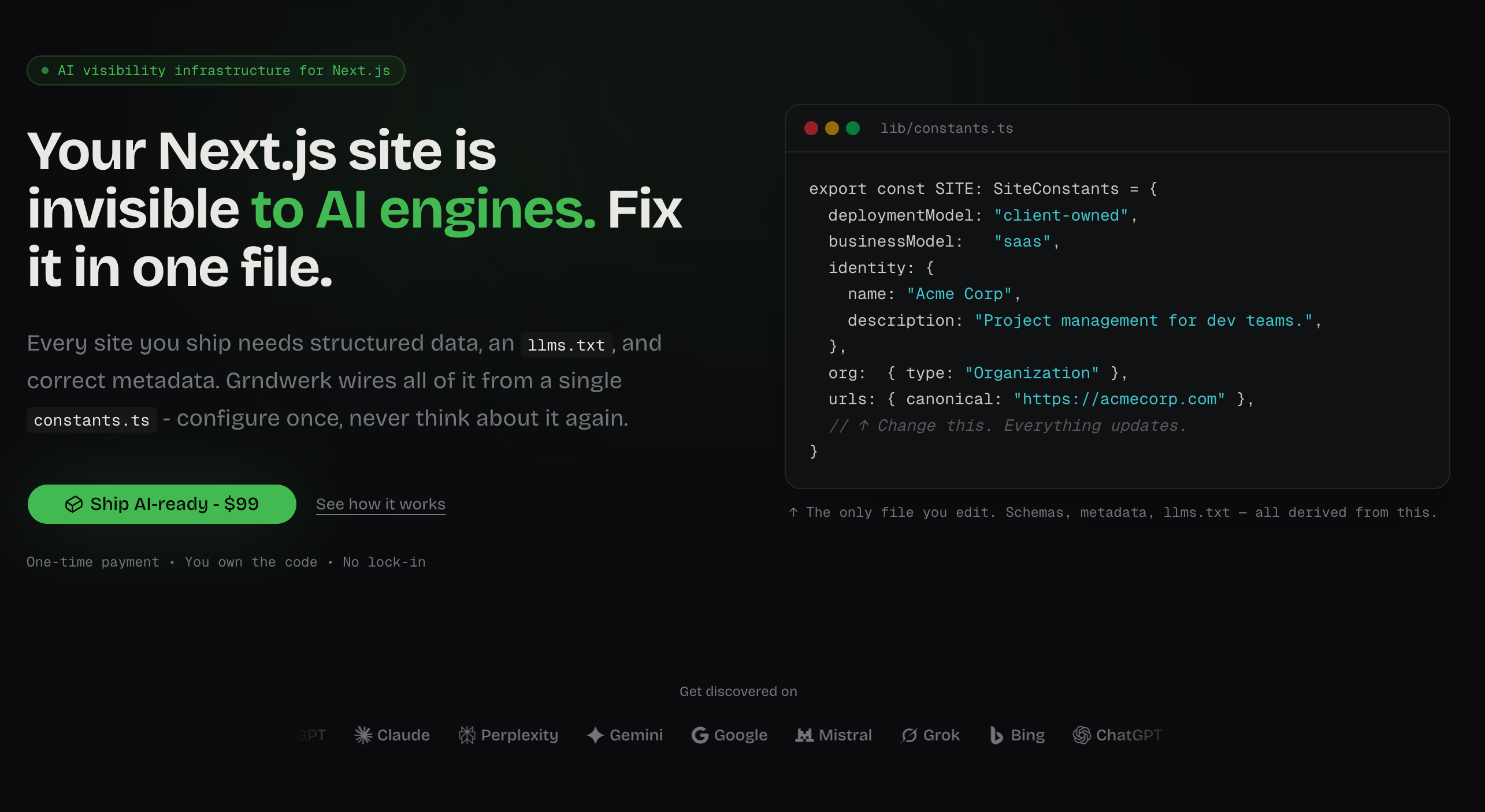This screenshot has width=1485, height=812.
Task: Click the Mistral brand name
Action: tap(845, 735)
